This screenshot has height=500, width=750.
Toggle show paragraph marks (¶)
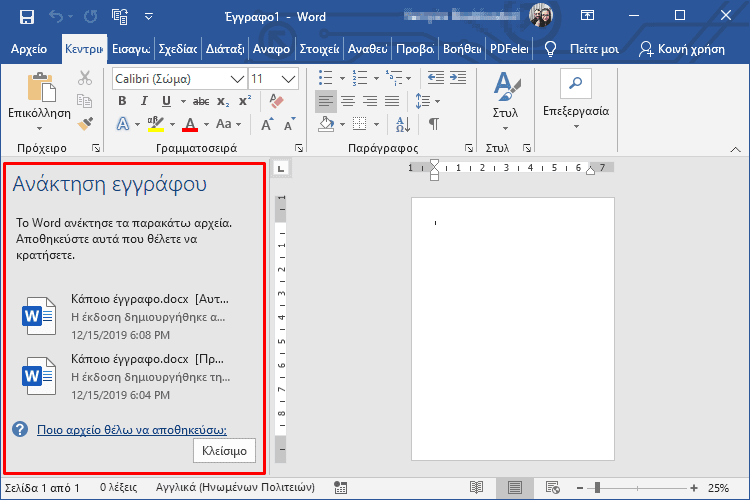click(434, 124)
